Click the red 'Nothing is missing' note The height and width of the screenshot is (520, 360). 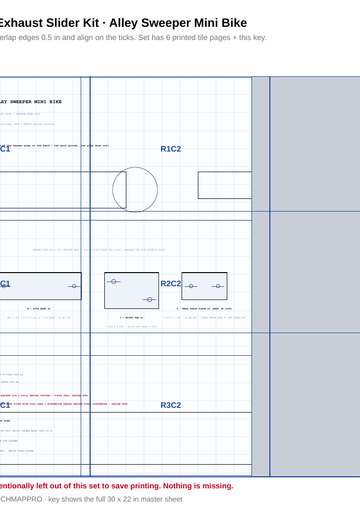[x=117, y=486]
